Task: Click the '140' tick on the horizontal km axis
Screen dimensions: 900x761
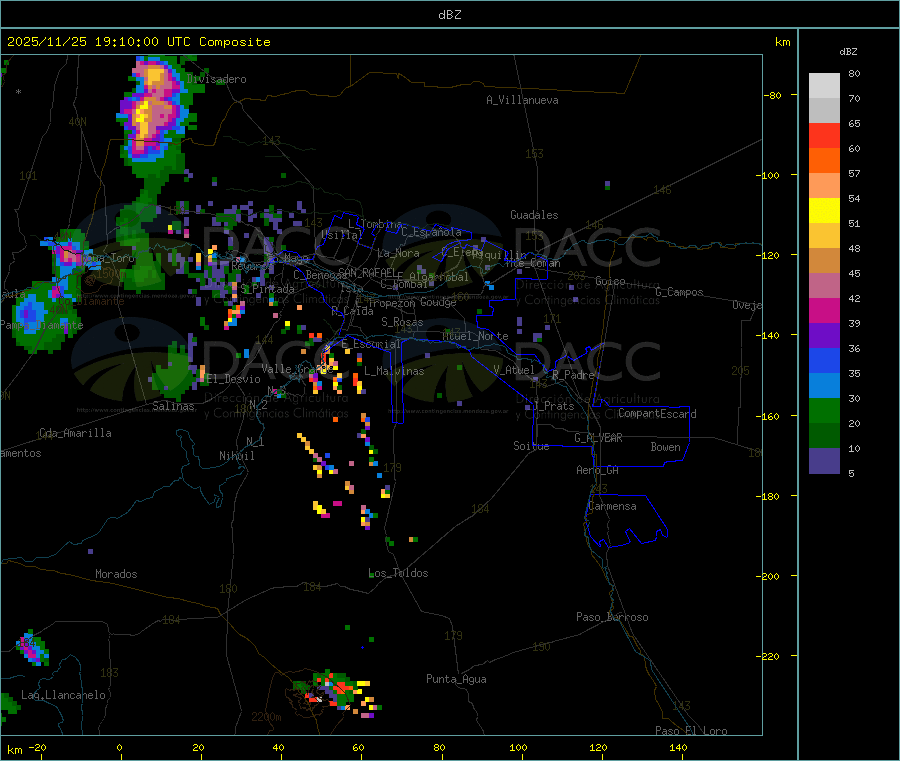Action: (x=678, y=747)
